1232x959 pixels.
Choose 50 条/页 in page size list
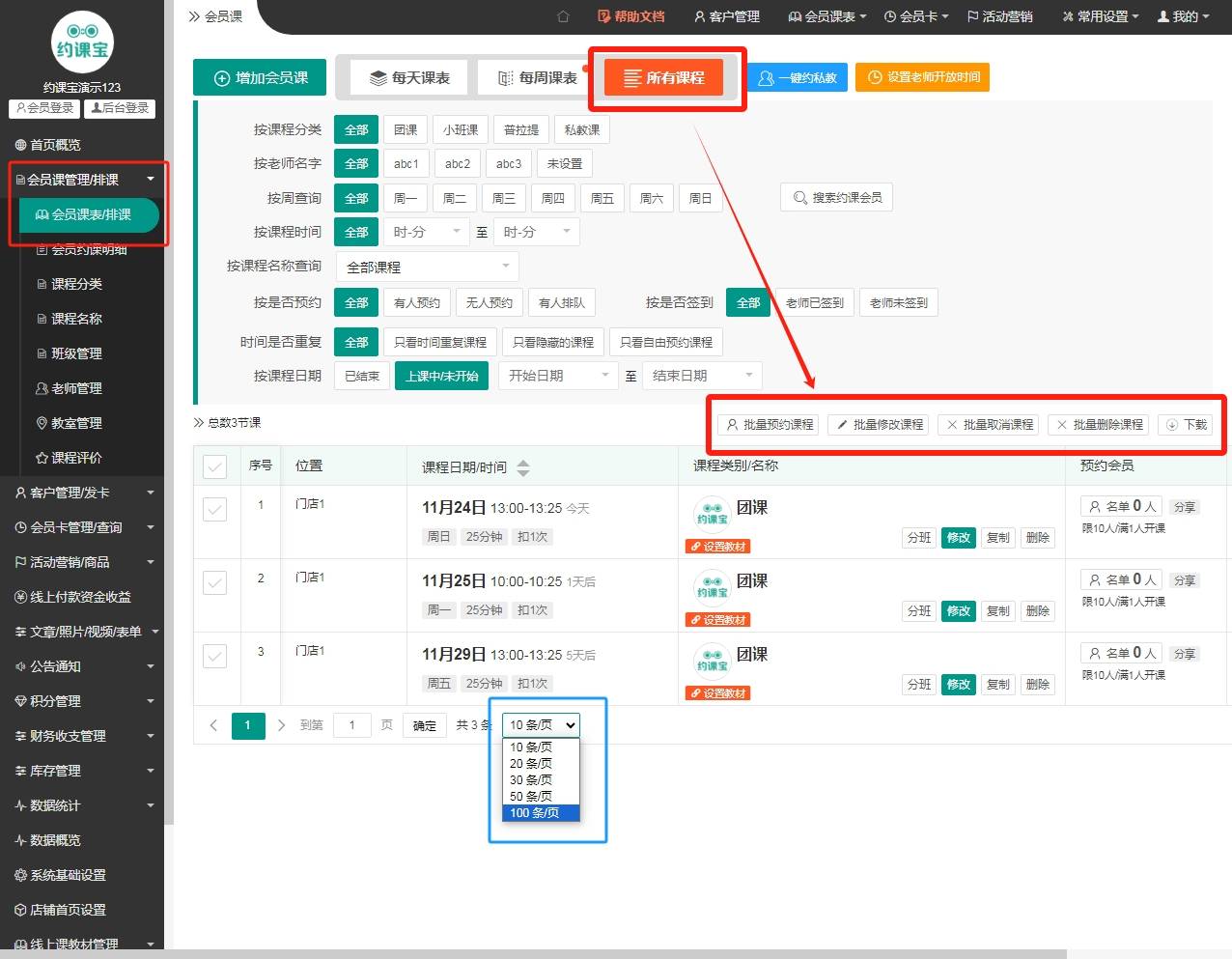coord(541,797)
